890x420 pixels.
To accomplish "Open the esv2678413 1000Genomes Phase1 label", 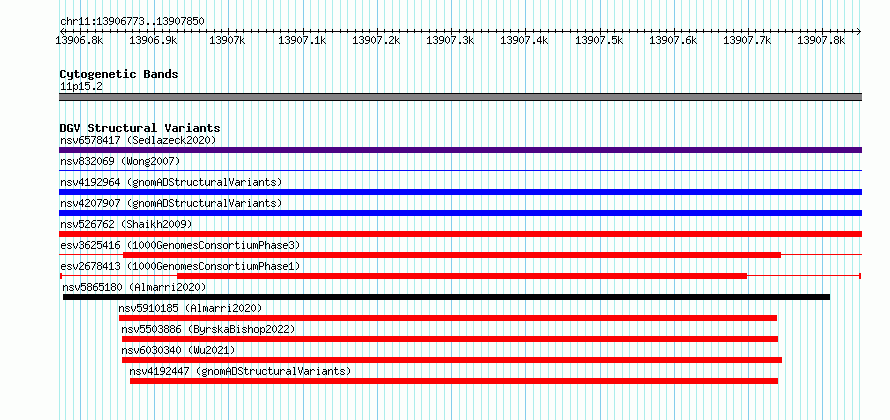I will tap(180, 266).
